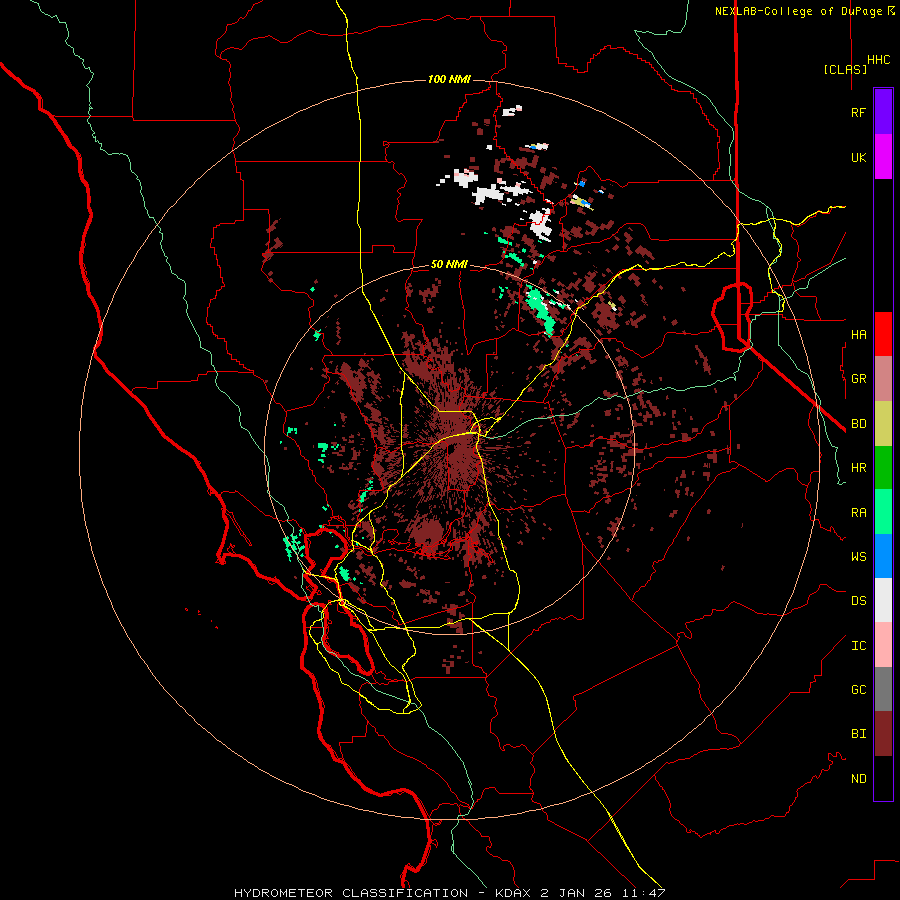Click the GC legend label
This screenshot has height=900, width=900.
tap(858, 689)
